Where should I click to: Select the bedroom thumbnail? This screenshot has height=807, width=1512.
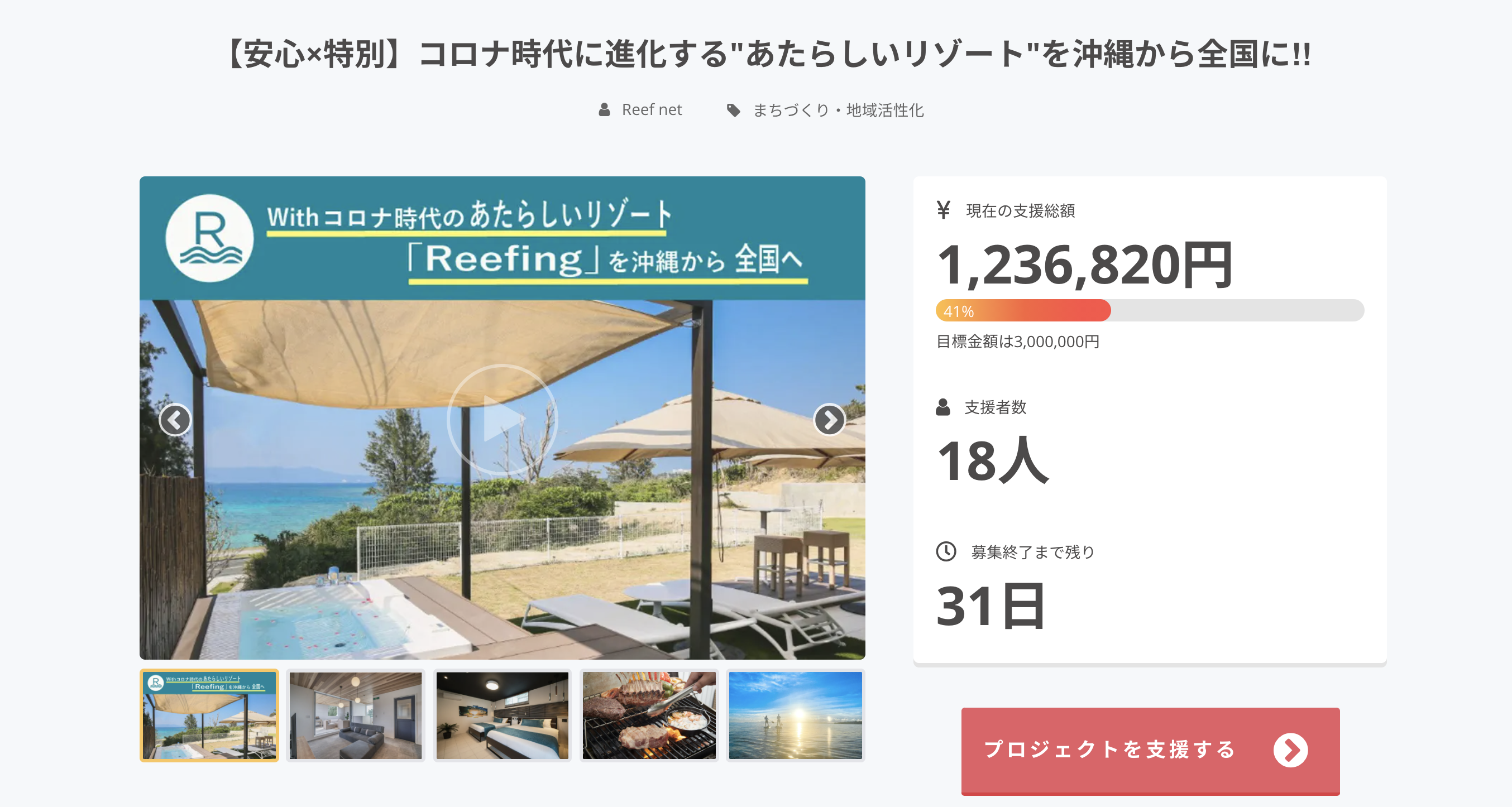(x=502, y=715)
